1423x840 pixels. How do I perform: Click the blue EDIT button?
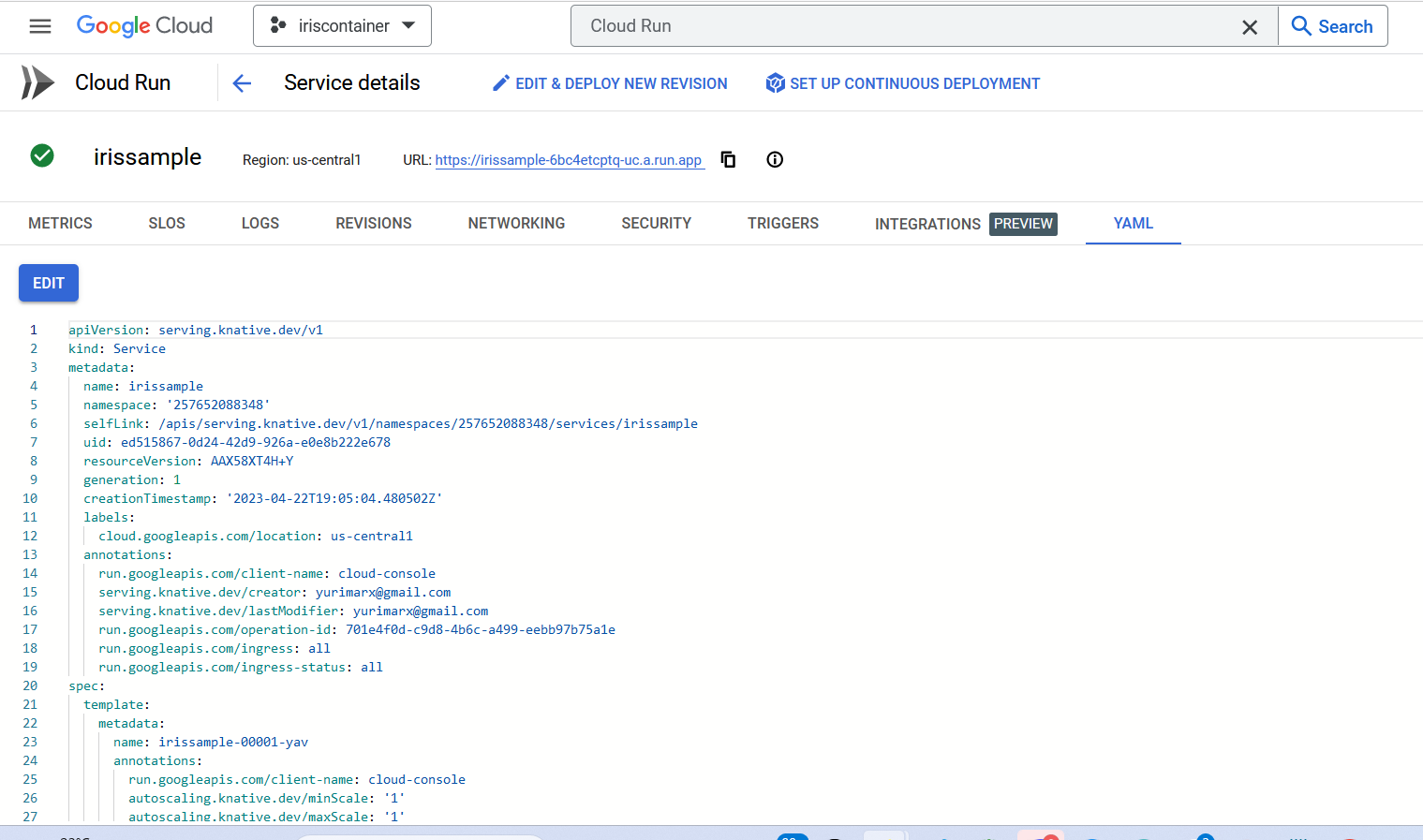coord(49,283)
